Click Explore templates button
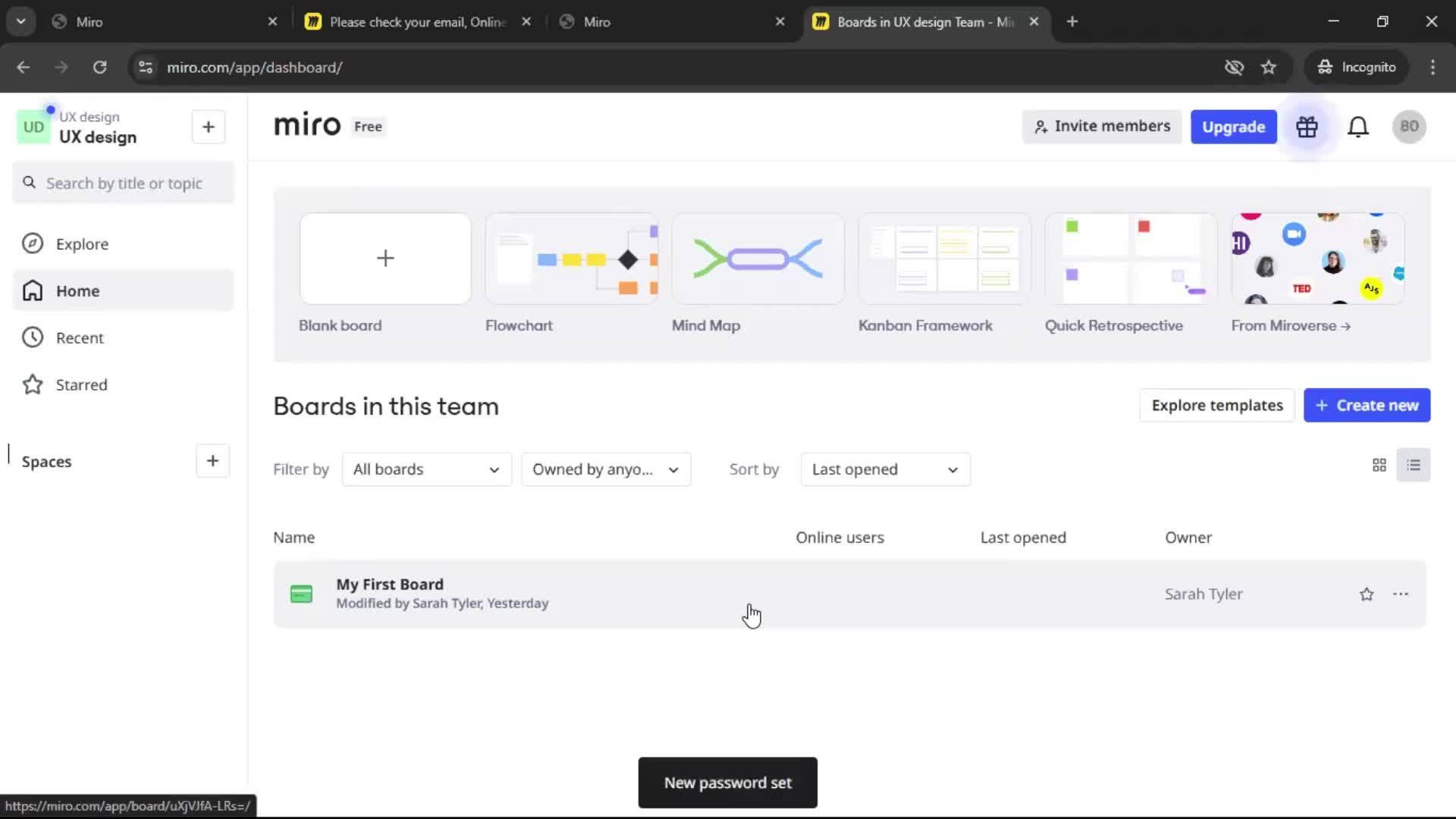Screen dimensions: 1456x819 [1216, 406]
